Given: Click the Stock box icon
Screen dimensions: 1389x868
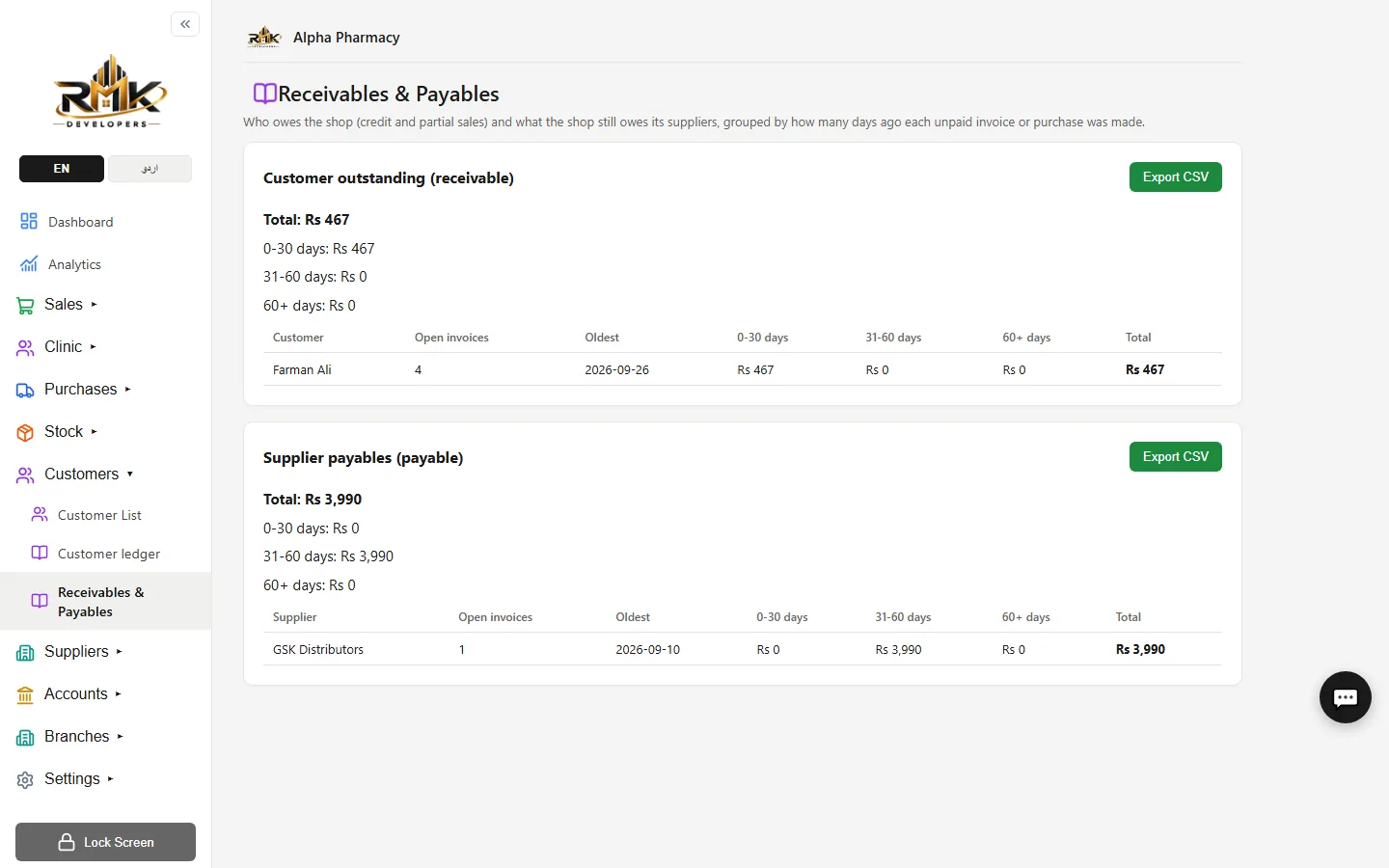Looking at the screenshot, I should (25, 433).
